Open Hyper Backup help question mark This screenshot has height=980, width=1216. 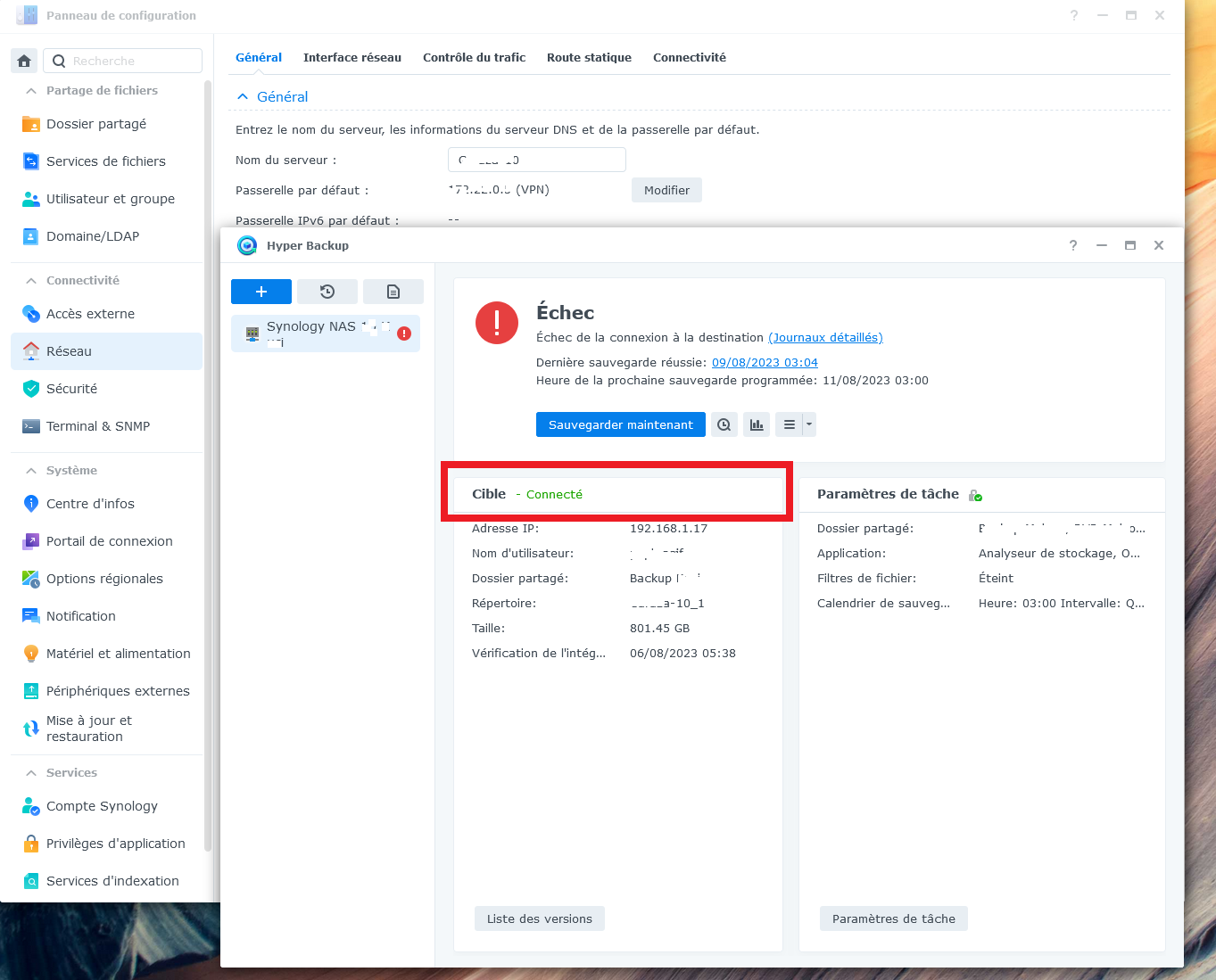pyautogui.click(x=1073, y=245)
